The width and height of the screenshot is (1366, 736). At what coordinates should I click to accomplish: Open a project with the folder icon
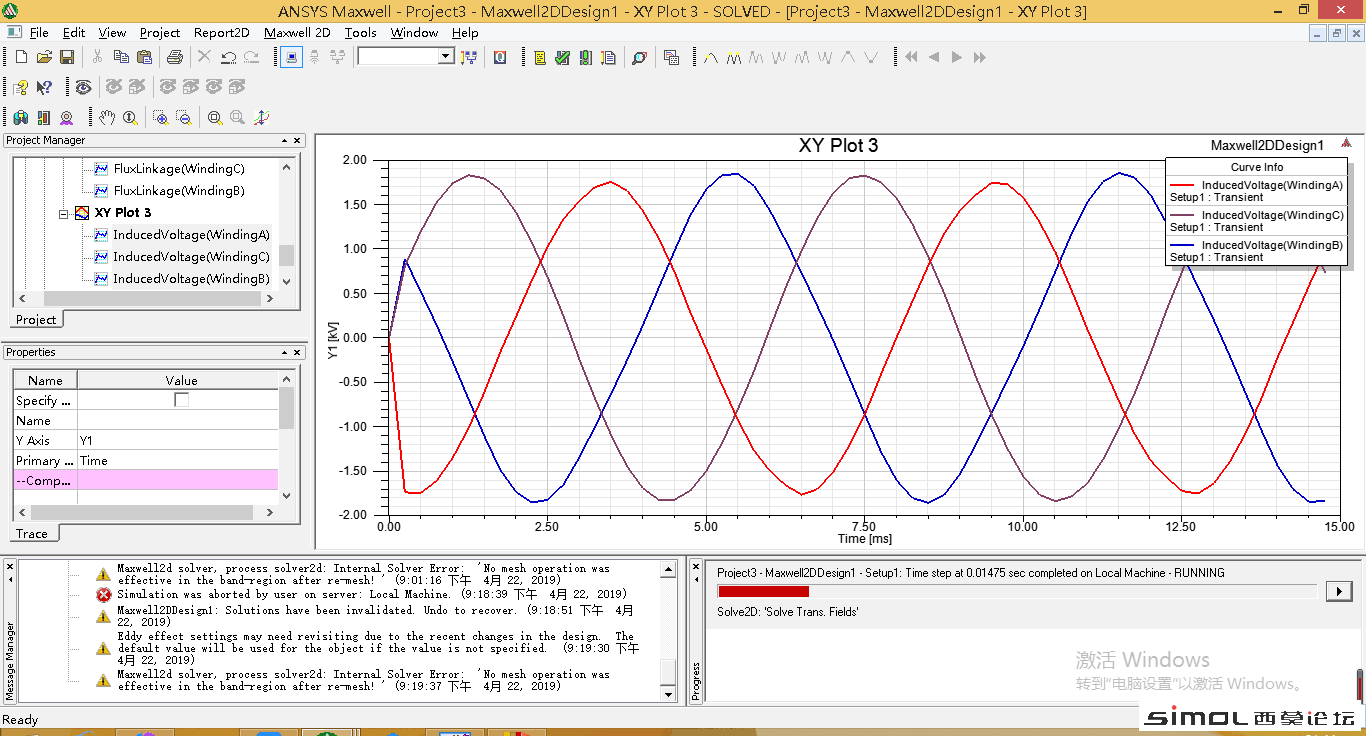[x=44, y=57]
